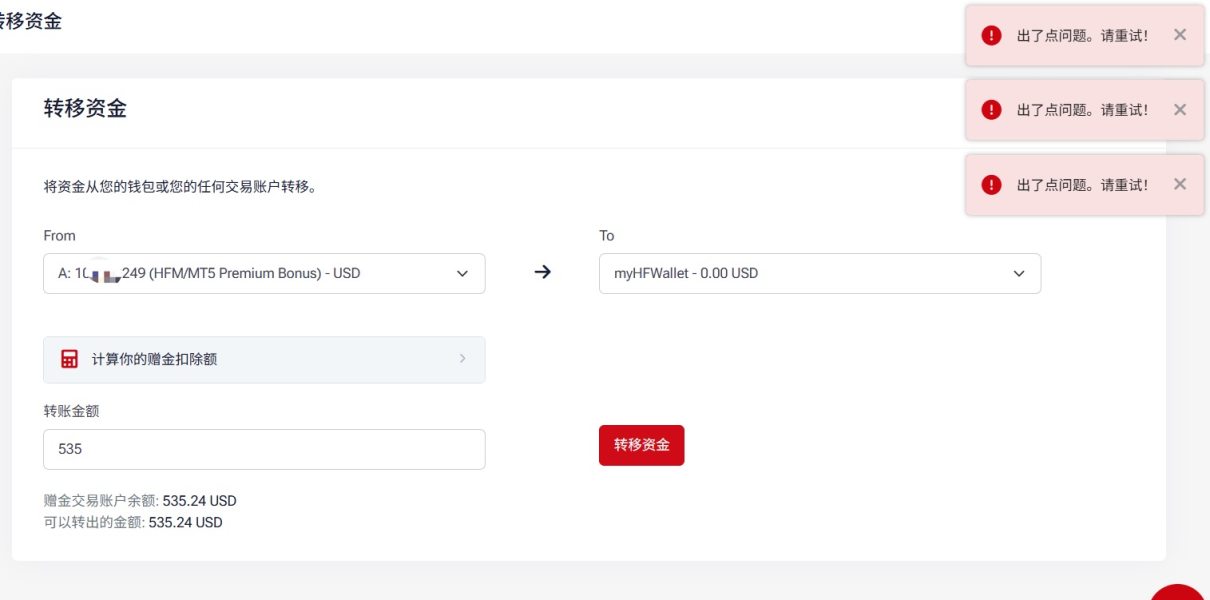Click the red alert icon in middle notification
This screenshot has width=1210, height=600.
pyautogui.click(x=991, y=110)
